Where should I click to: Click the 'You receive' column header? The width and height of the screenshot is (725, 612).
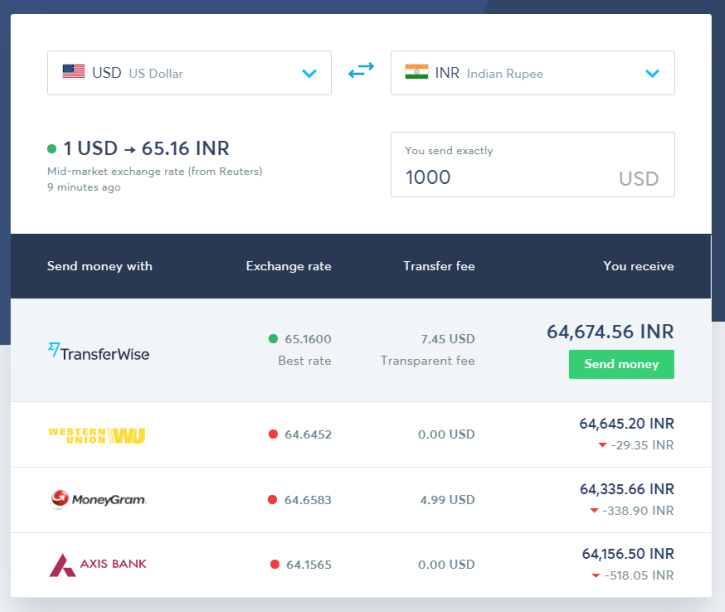click(638, 266)
